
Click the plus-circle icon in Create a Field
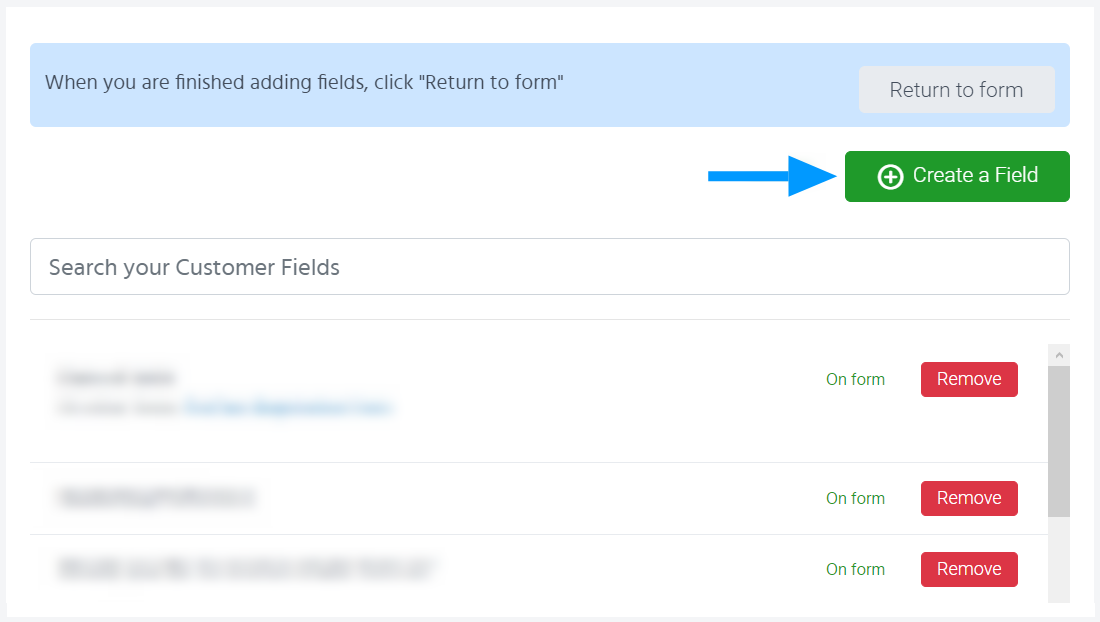[x=889, y=177]
